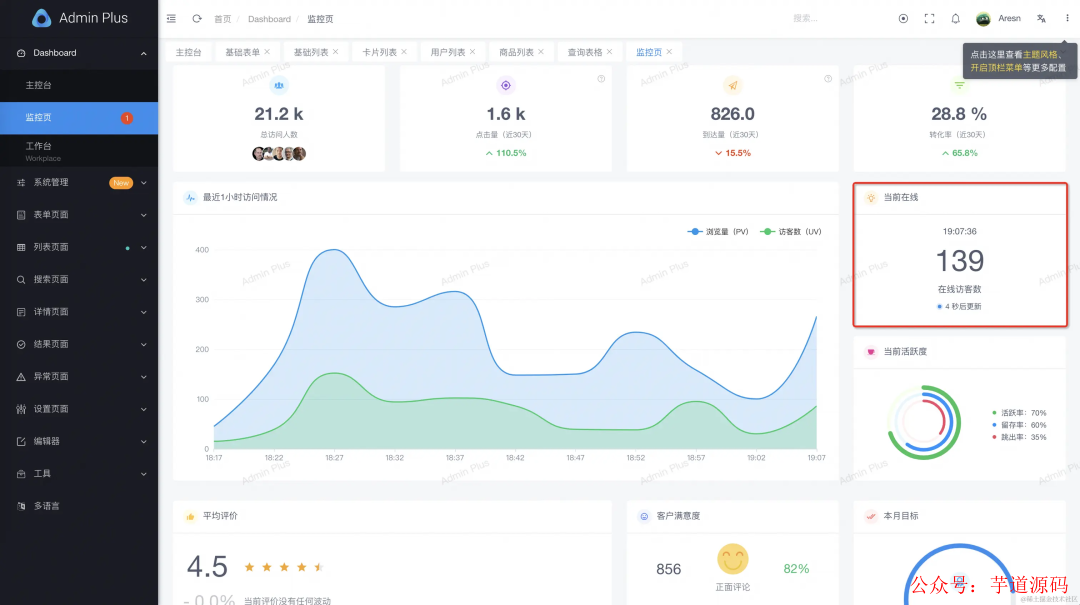Expand the 表单页面 submenu chevron
The width and height of the screenshot is (1080, 605).
143,215
